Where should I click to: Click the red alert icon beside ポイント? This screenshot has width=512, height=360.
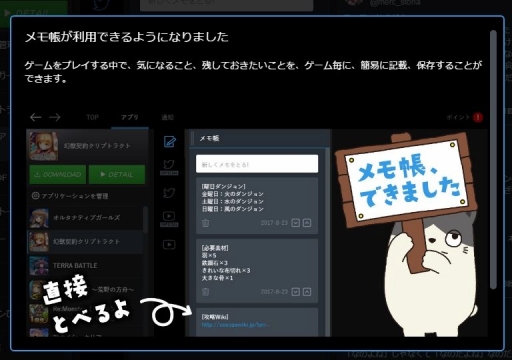[x=478, y=117]
